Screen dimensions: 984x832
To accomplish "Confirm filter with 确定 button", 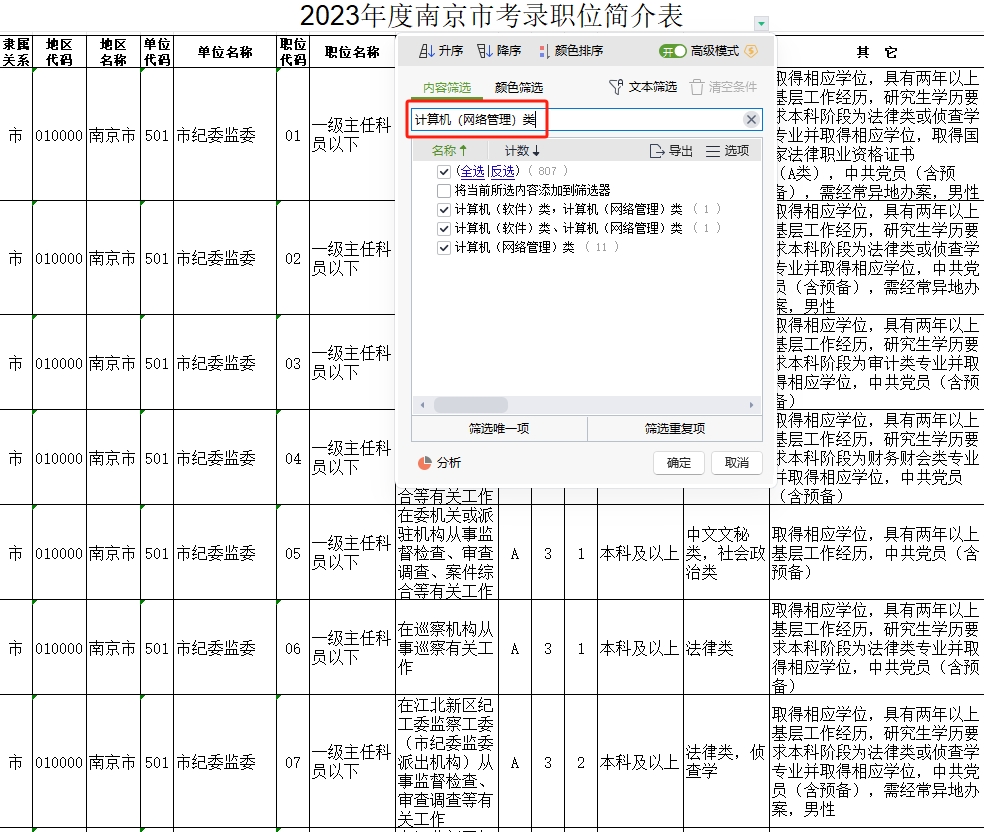I will pyautogui.click(x=678, y=462).
